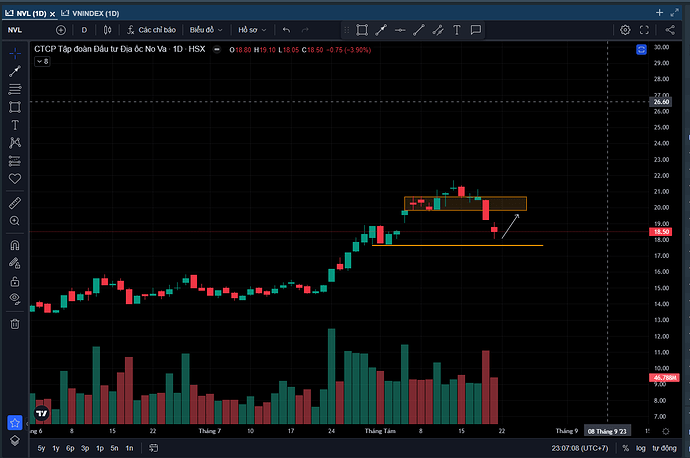Screen dimensions: 690x458
Task: Set range to 3p
Action: click(85, 448)
